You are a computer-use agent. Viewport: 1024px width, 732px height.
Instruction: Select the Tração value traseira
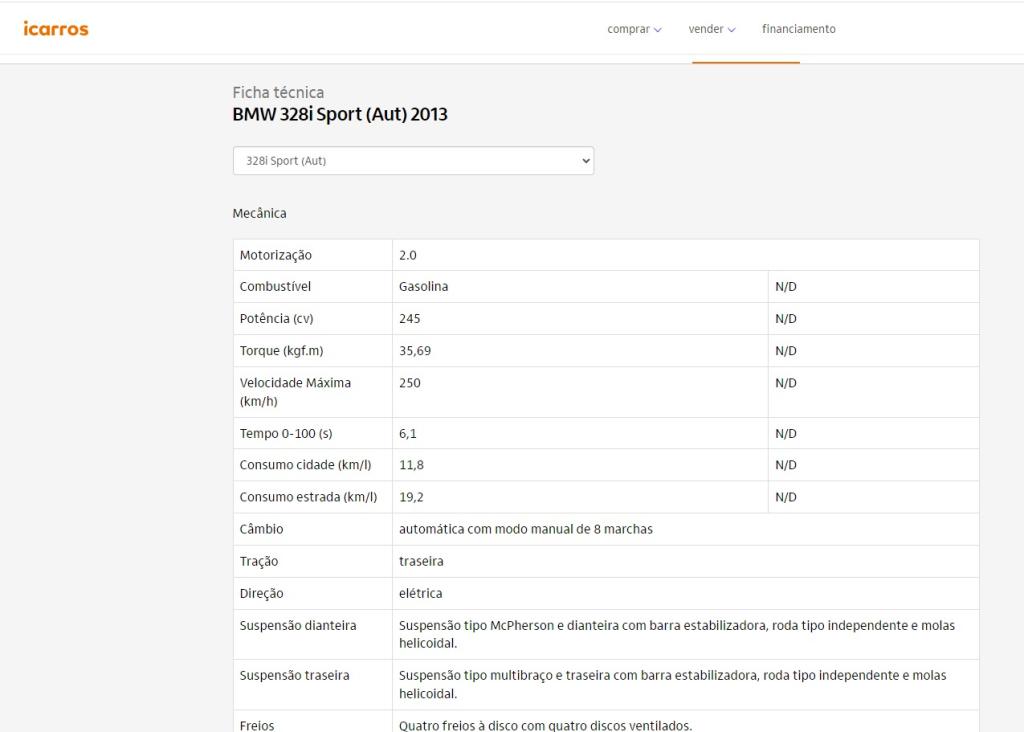pyautogui.click(x=421, y=561)
